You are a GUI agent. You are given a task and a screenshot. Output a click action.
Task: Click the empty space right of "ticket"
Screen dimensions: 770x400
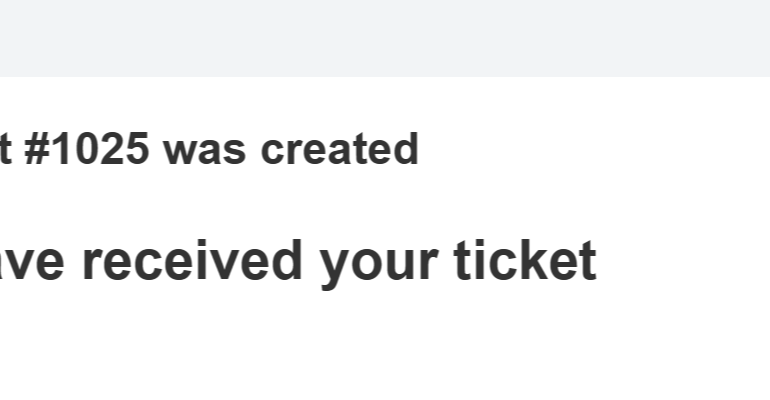tap(680, 260)
